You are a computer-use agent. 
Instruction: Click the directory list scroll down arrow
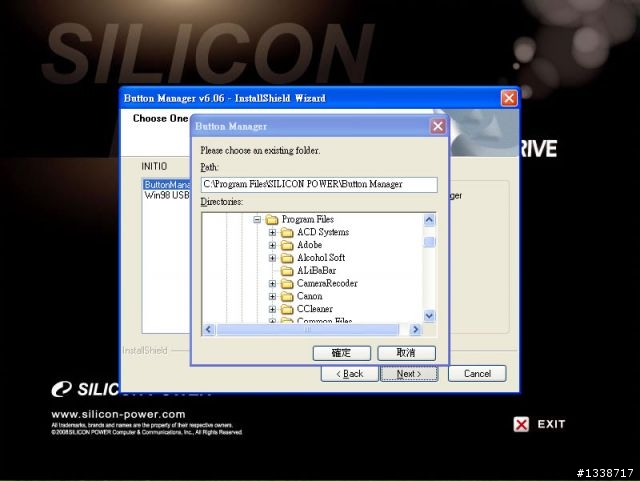(x=429, y=315)
